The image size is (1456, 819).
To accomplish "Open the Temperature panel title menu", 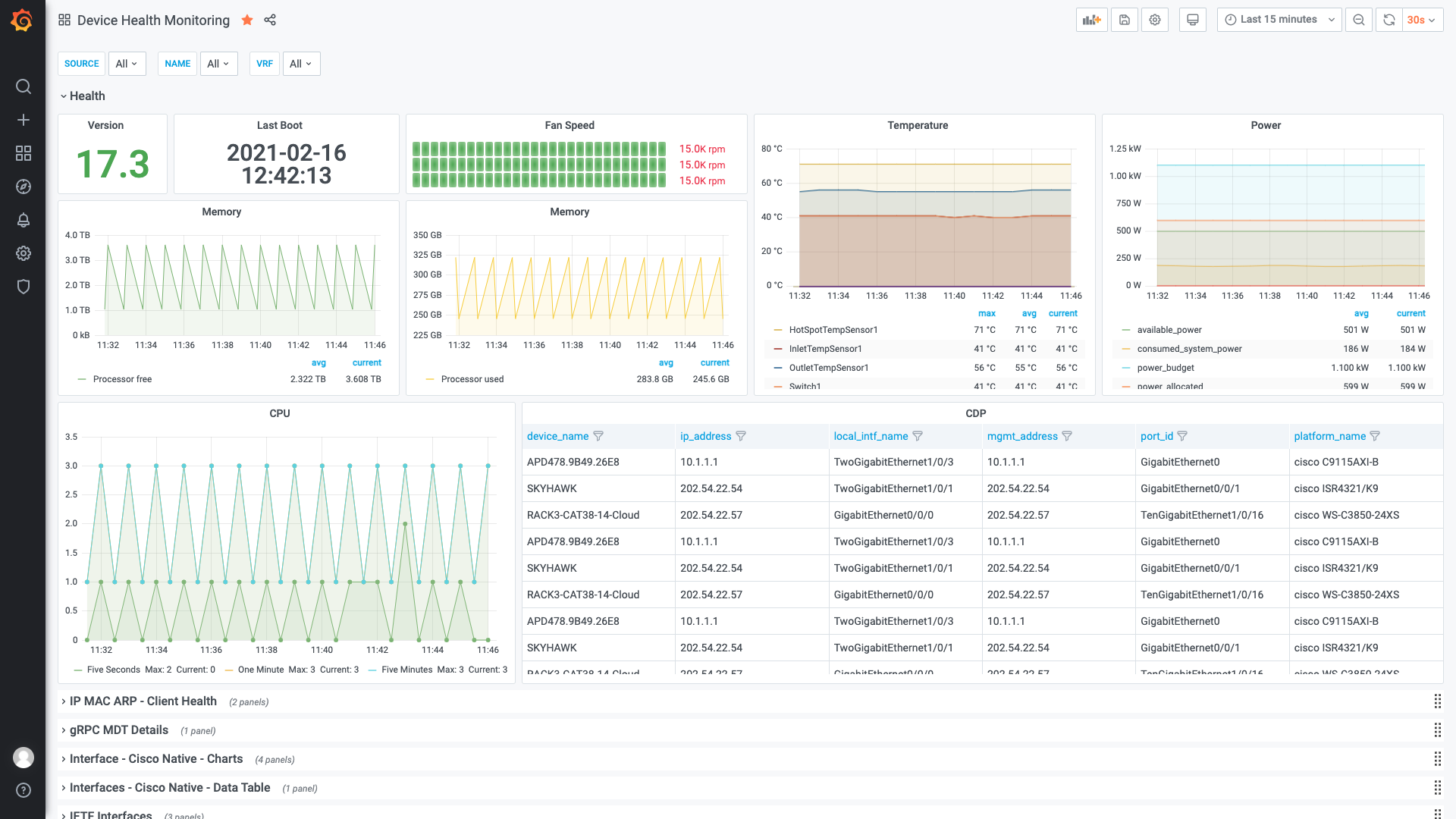I will [x=918, y=125].
